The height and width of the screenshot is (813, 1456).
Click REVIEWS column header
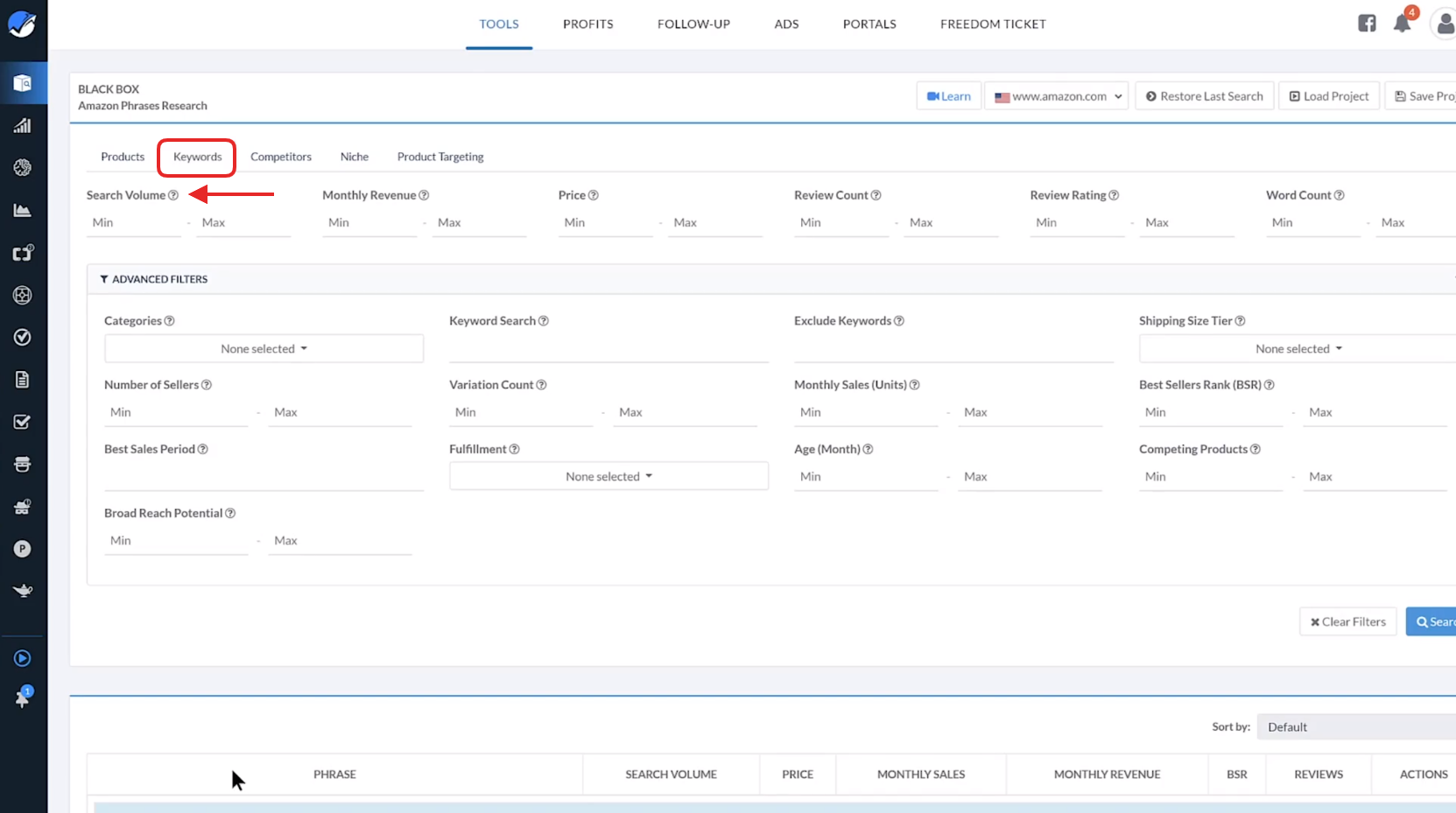[1319, 774]
